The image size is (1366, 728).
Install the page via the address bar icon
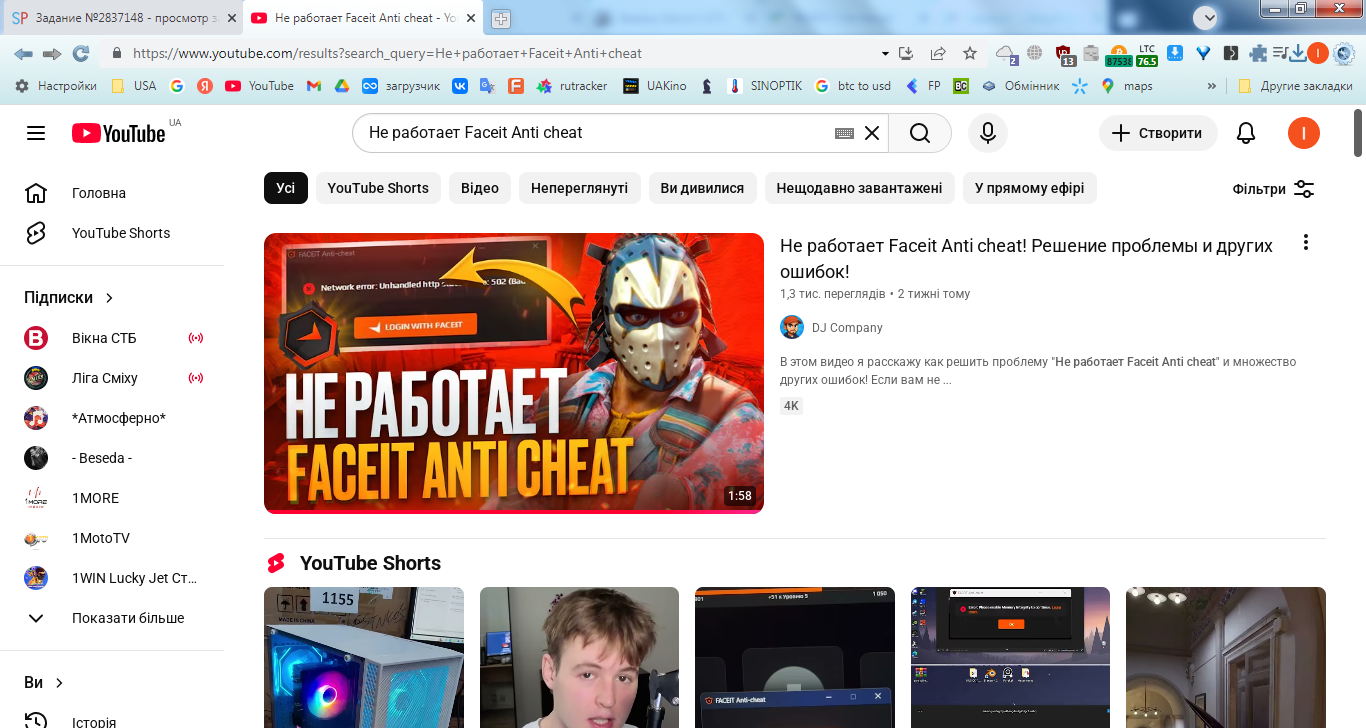[907, 53]
